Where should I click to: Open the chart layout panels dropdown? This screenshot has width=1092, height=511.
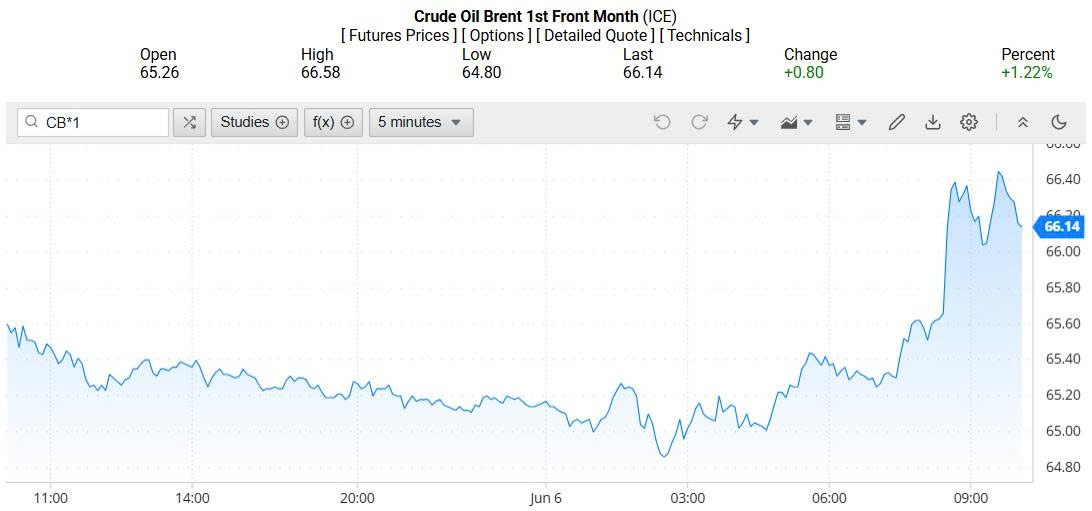point(850,122)
